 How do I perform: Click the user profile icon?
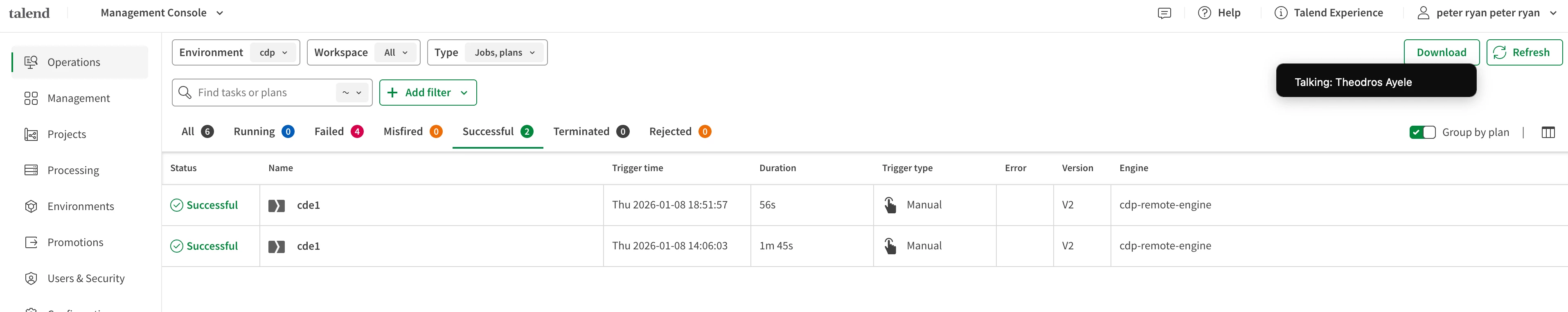point(1423,13)
